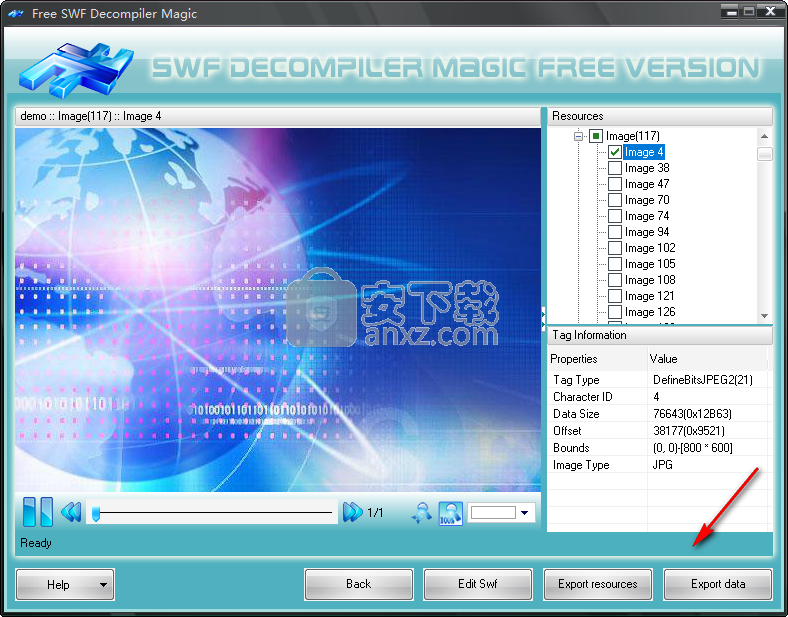
Task: Select Image 108 tree item
Action: click(650, 280)
